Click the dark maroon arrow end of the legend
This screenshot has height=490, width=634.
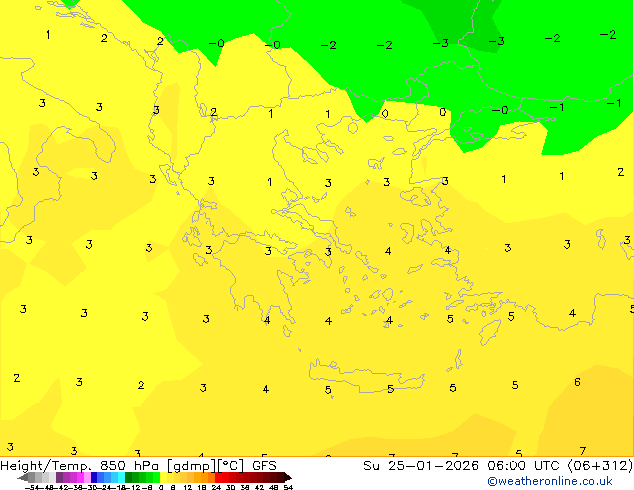tap(288, 477)
